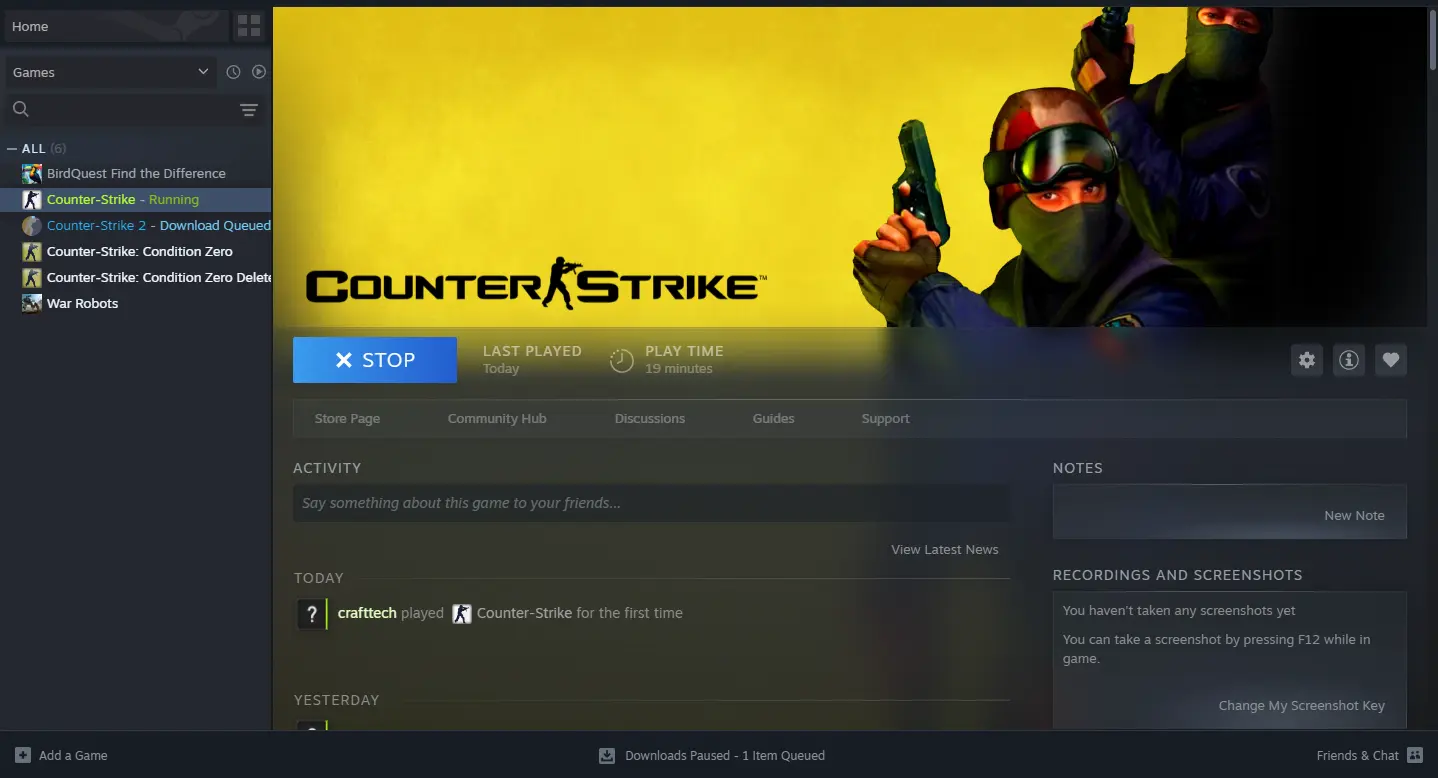1438x778 pixels.
Task: Open the Store Page tab
Action: pos(347,418)
